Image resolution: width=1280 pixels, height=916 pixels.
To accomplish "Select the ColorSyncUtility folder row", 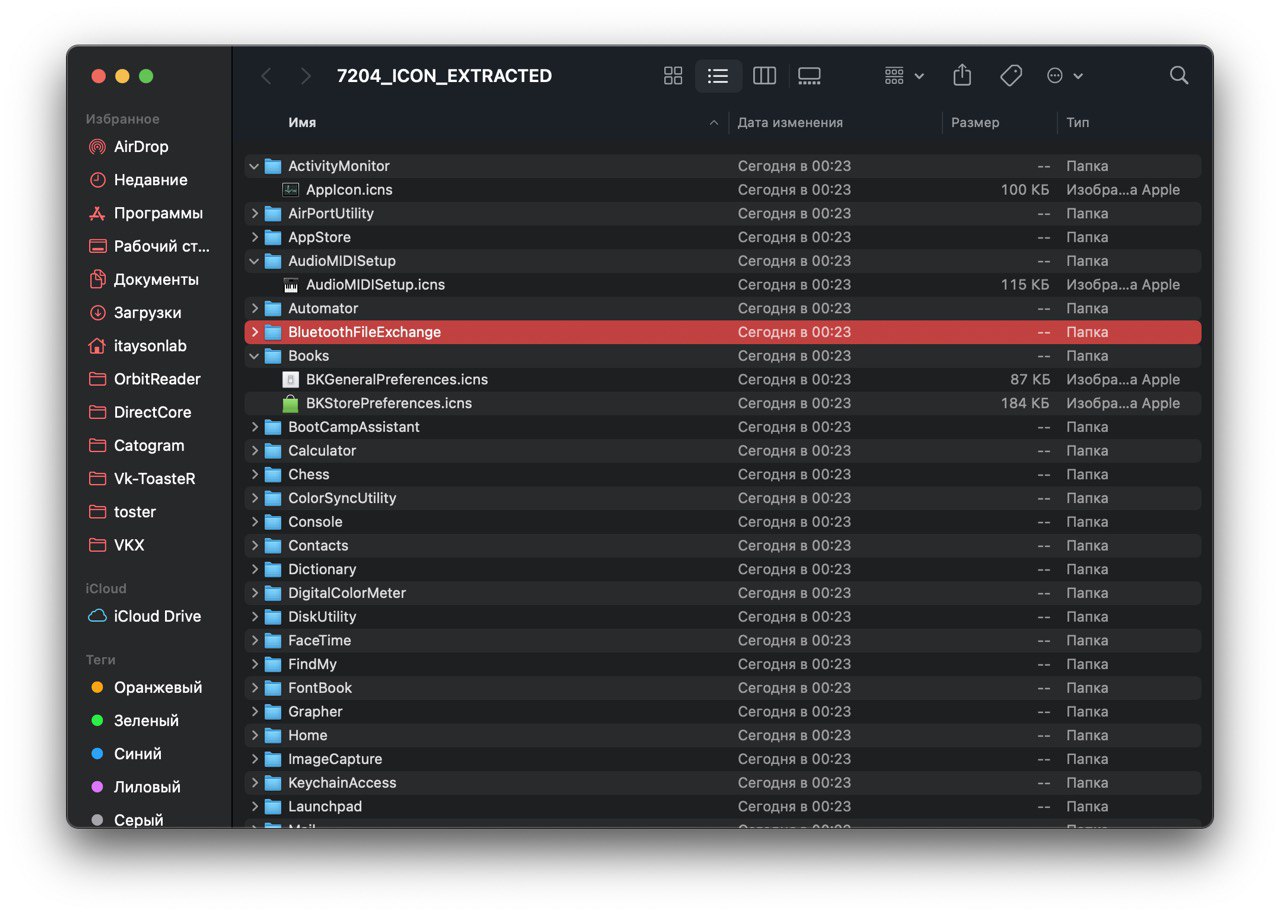I will click(723, 498).
